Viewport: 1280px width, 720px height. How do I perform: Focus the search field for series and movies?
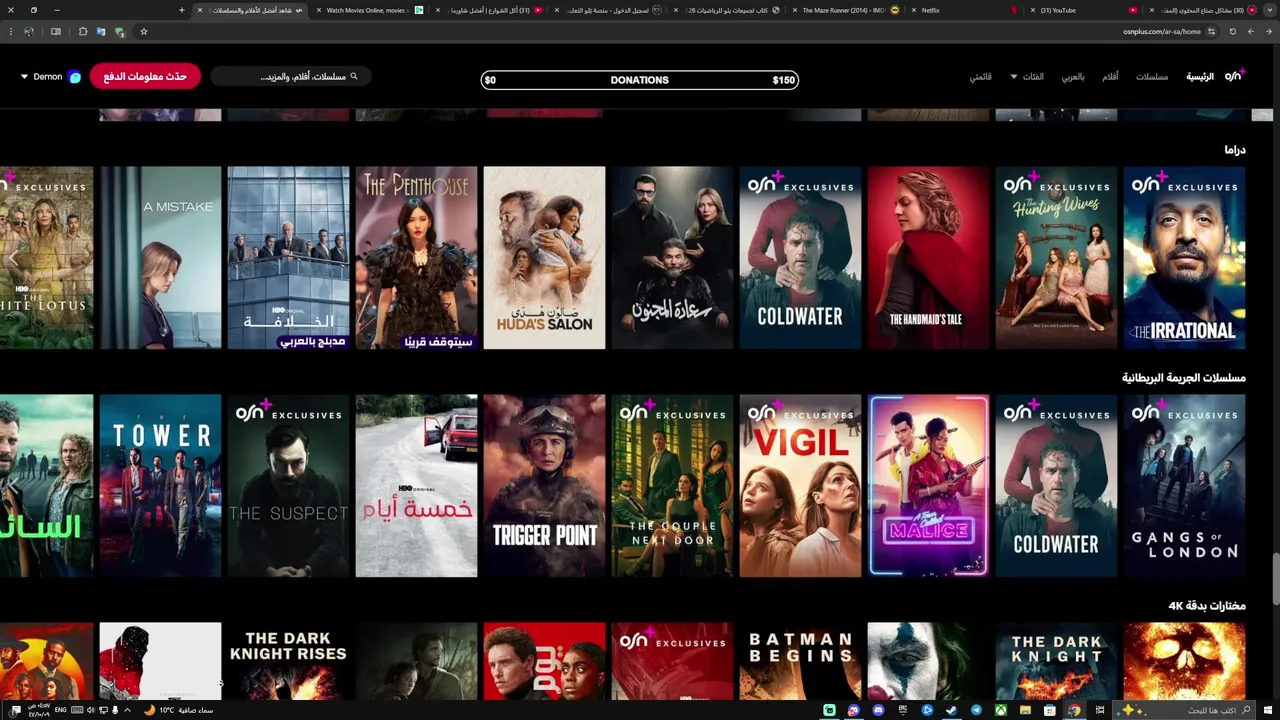pyautogui.click(x=290, y=76)
